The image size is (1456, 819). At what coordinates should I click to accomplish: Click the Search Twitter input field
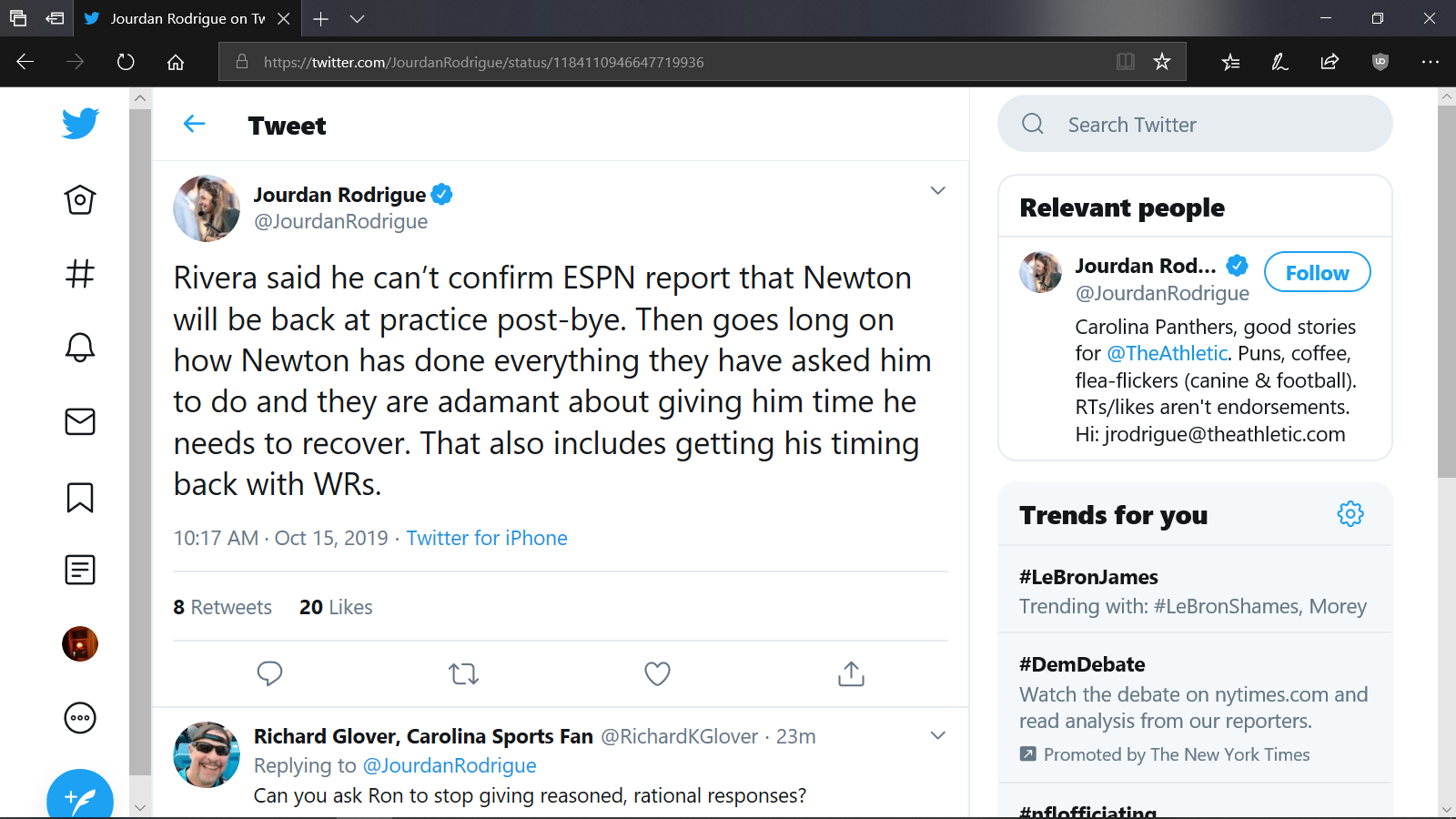click(x=1195, y=124)
